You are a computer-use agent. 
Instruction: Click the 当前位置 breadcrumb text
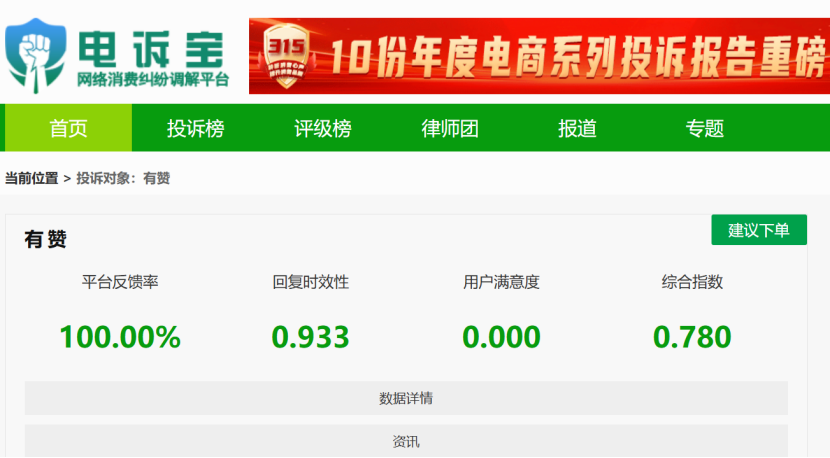[x=31, y=178]
